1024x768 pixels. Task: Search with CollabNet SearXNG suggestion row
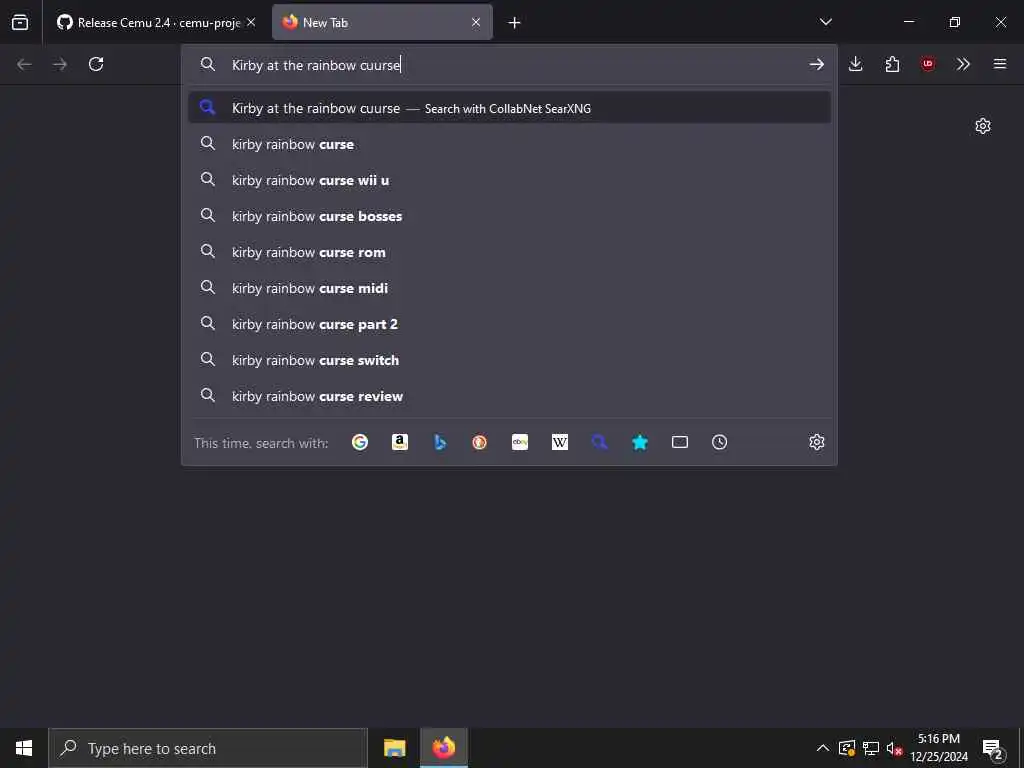click(x=509, y=108)
